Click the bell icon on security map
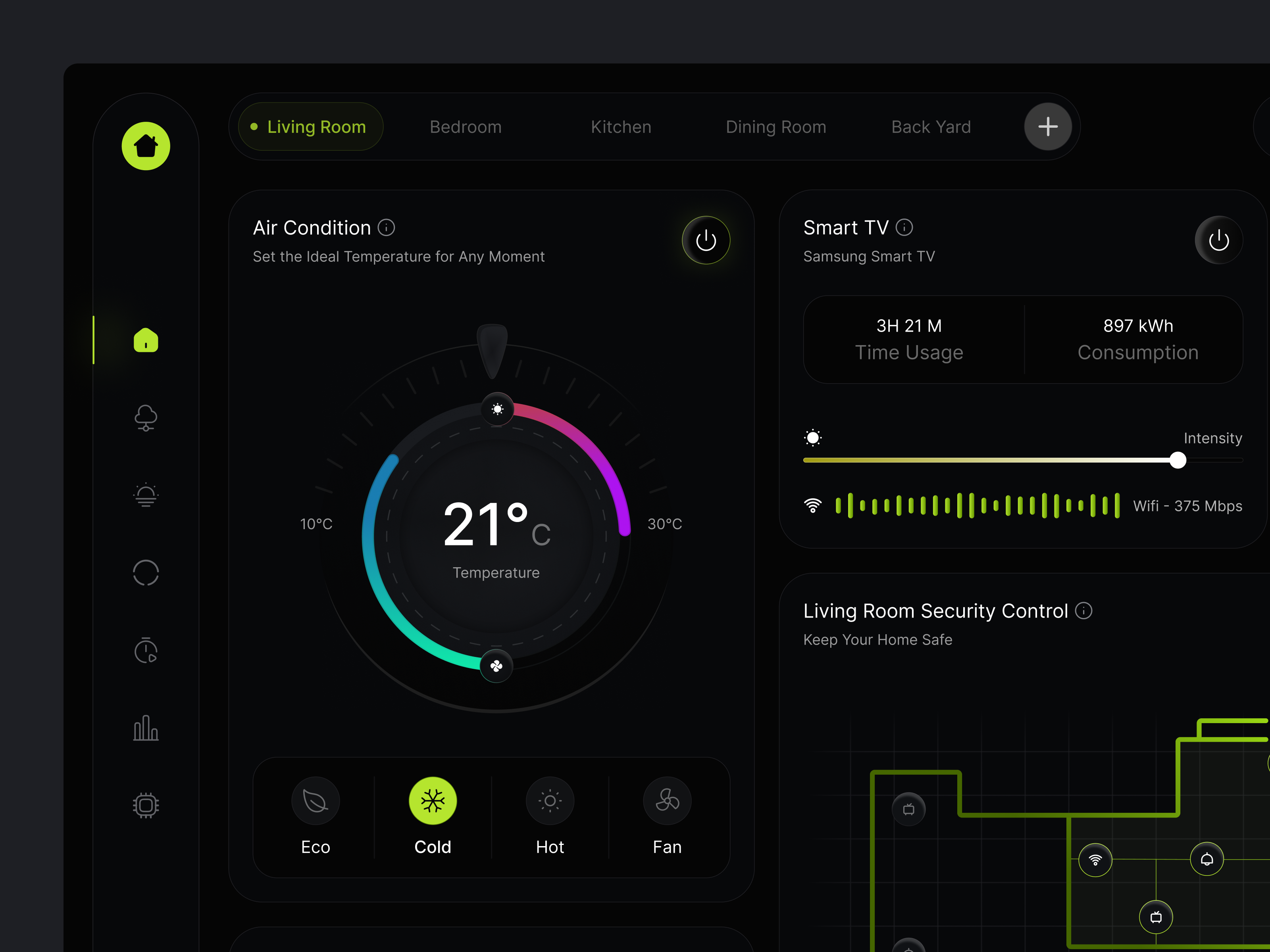1270x952 pixels. tap(1206, 859)
